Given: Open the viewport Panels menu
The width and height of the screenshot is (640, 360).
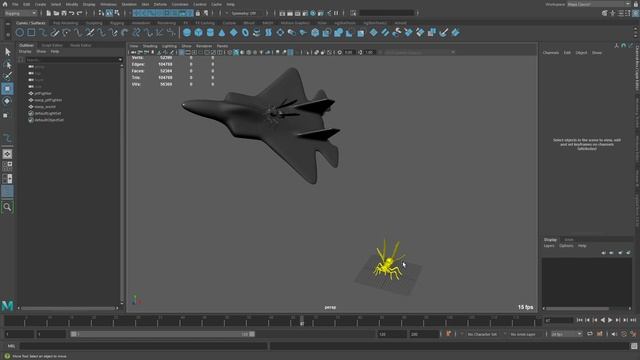Looking at the screenshot, I should (222, 46).
